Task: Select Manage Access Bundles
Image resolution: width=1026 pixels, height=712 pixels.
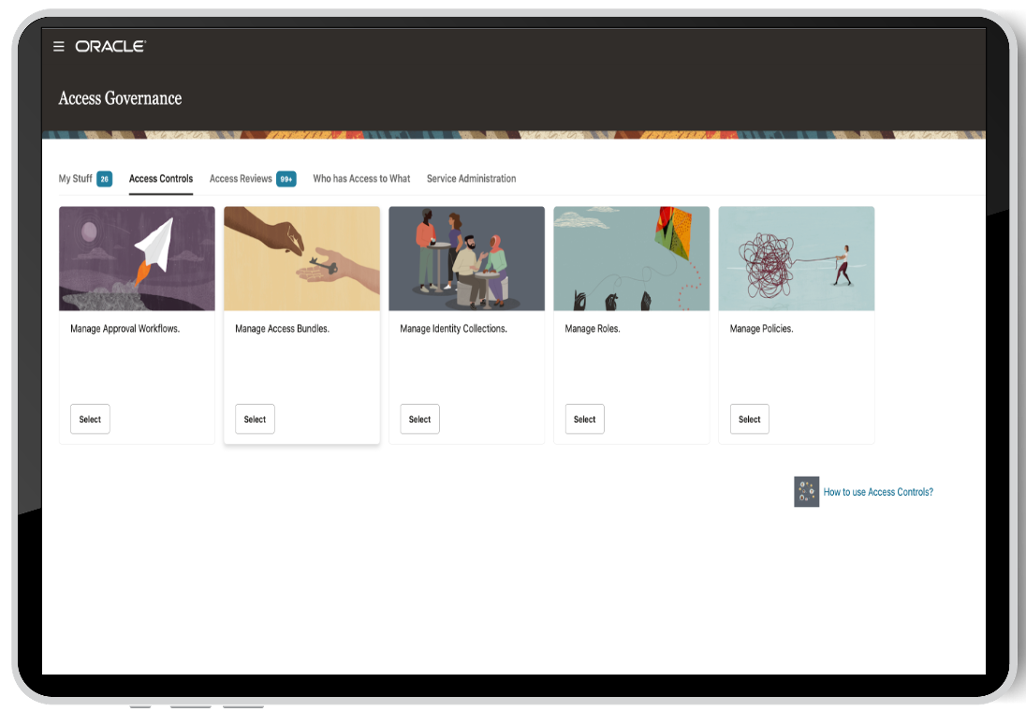Action: click(x=254, y=419)
